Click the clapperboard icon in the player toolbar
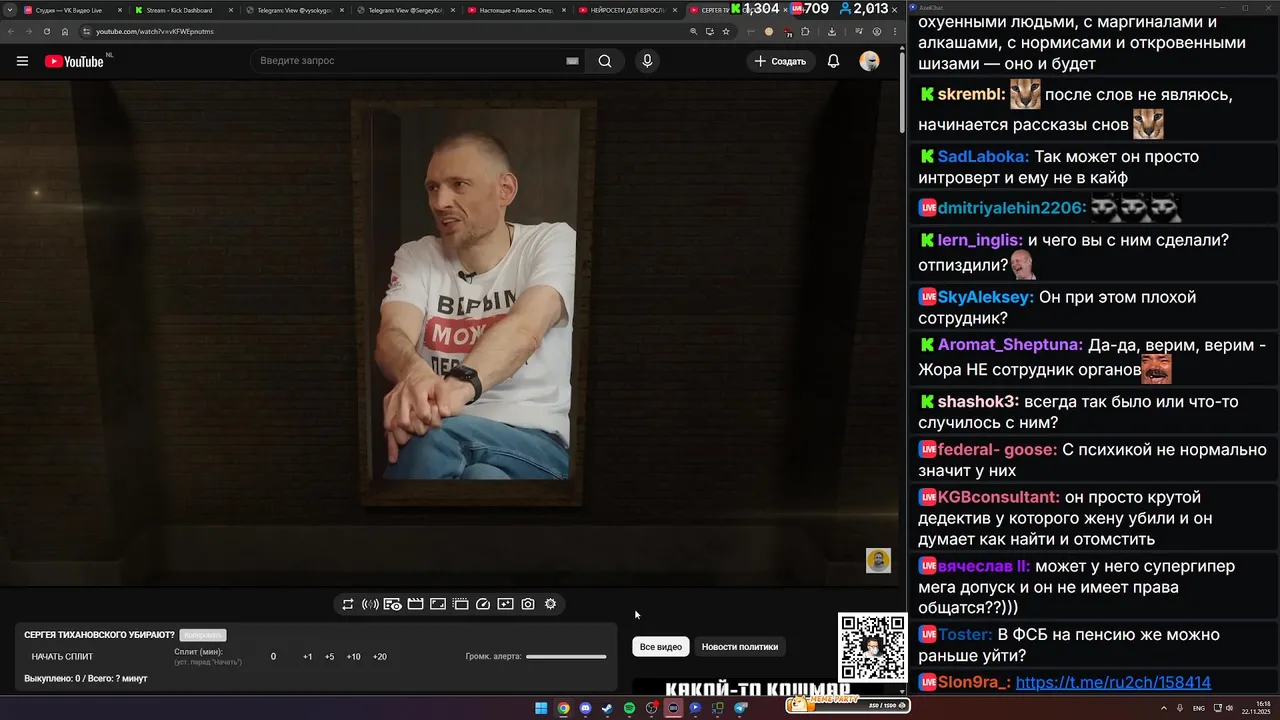Screen dimensions: 1280x720 pyautogui.click(x=415, y=604)
